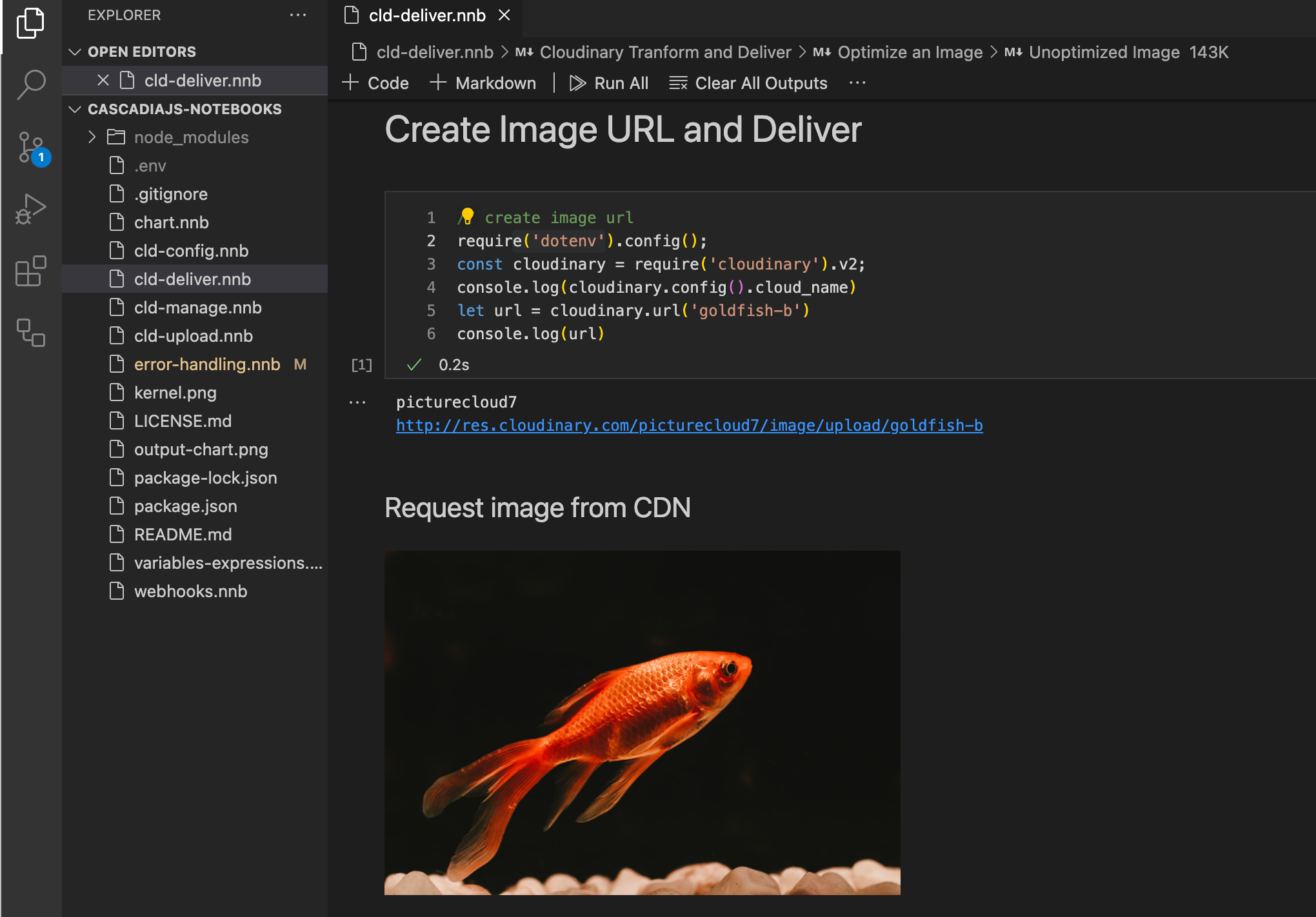Add a new Markdown cell
This screenshot has height=917, width=1316.
click(x=483, y=83)
